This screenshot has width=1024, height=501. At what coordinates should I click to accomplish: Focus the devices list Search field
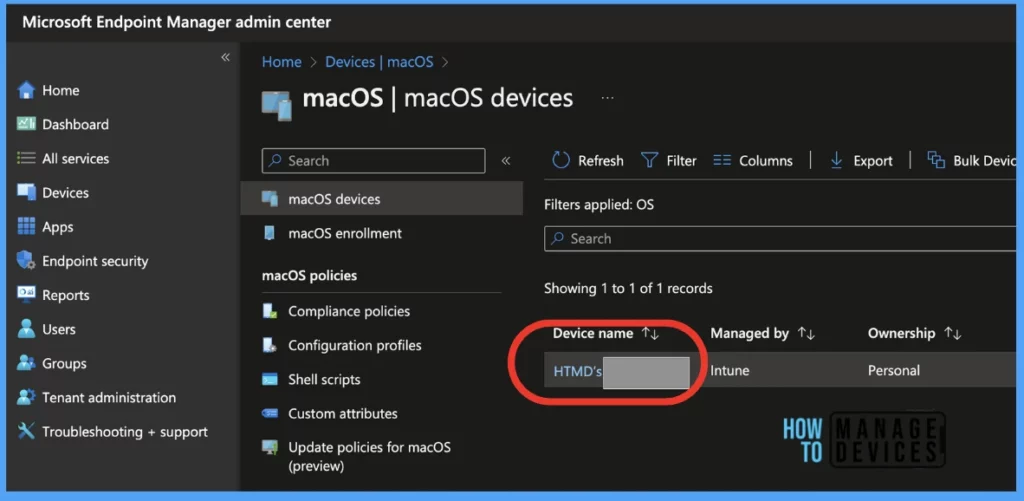point(780,238)
